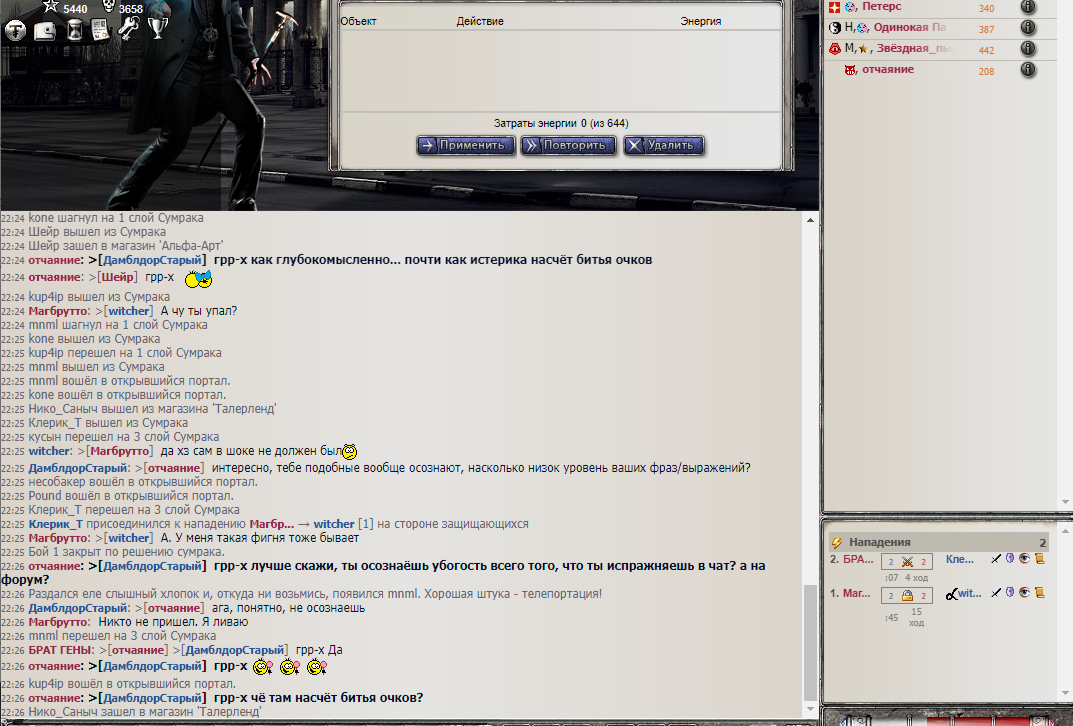Click player list scrollbar down arrow
Viewport: 1073px width, 726px height.
pos(1065,502)
